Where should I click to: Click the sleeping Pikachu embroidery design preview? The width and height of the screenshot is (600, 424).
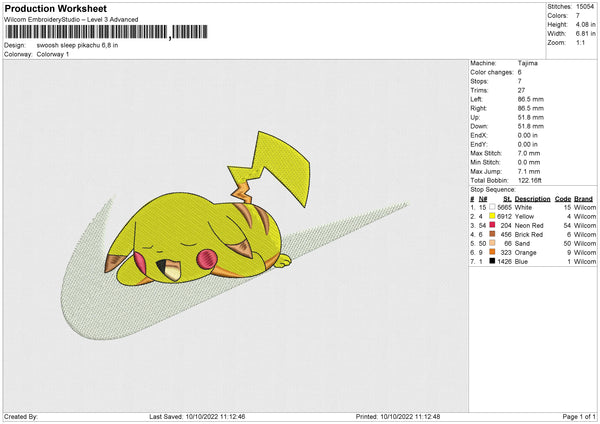point(235,236)
